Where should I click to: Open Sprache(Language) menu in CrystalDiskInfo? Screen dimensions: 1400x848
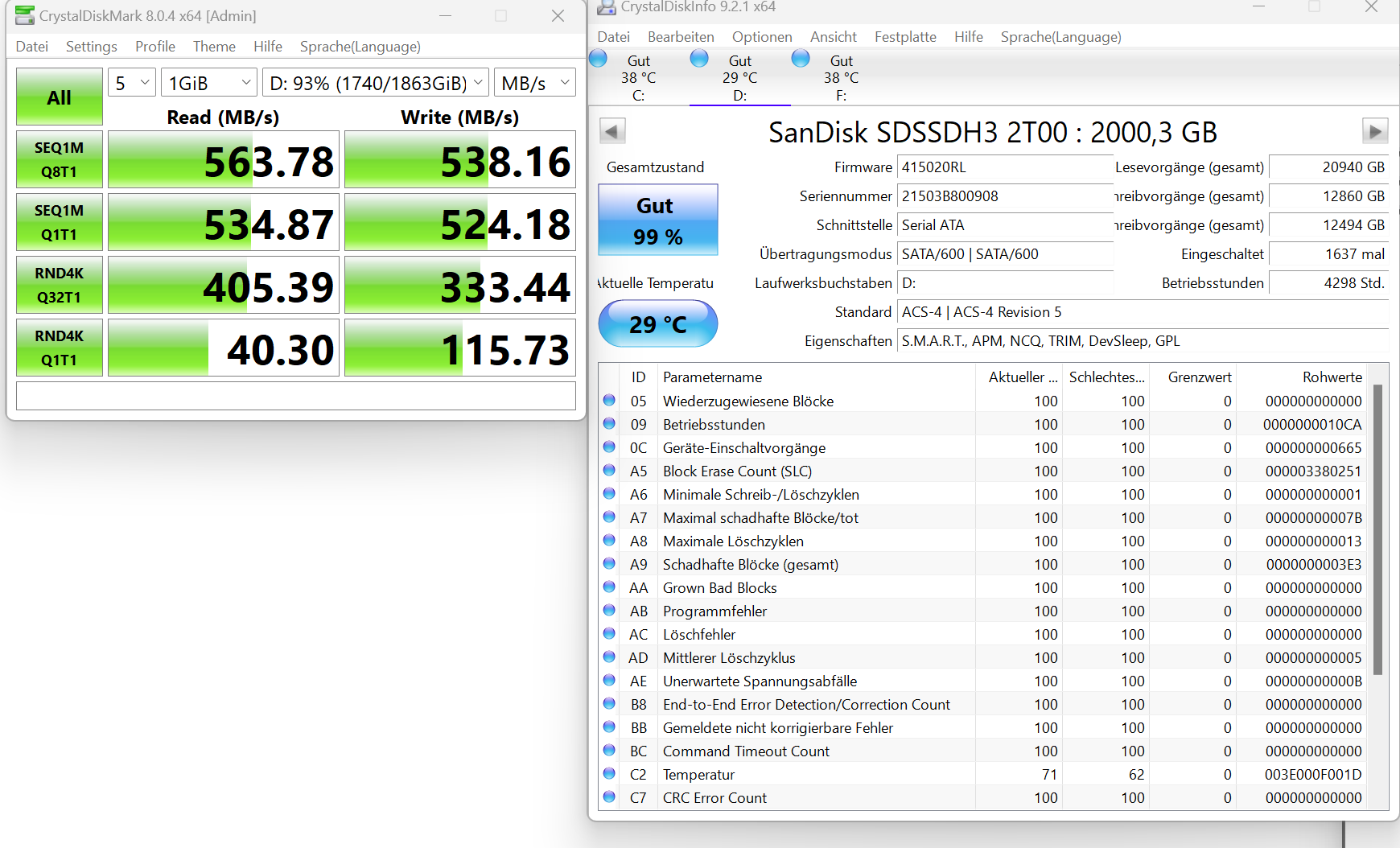(x=1061, y=37)
